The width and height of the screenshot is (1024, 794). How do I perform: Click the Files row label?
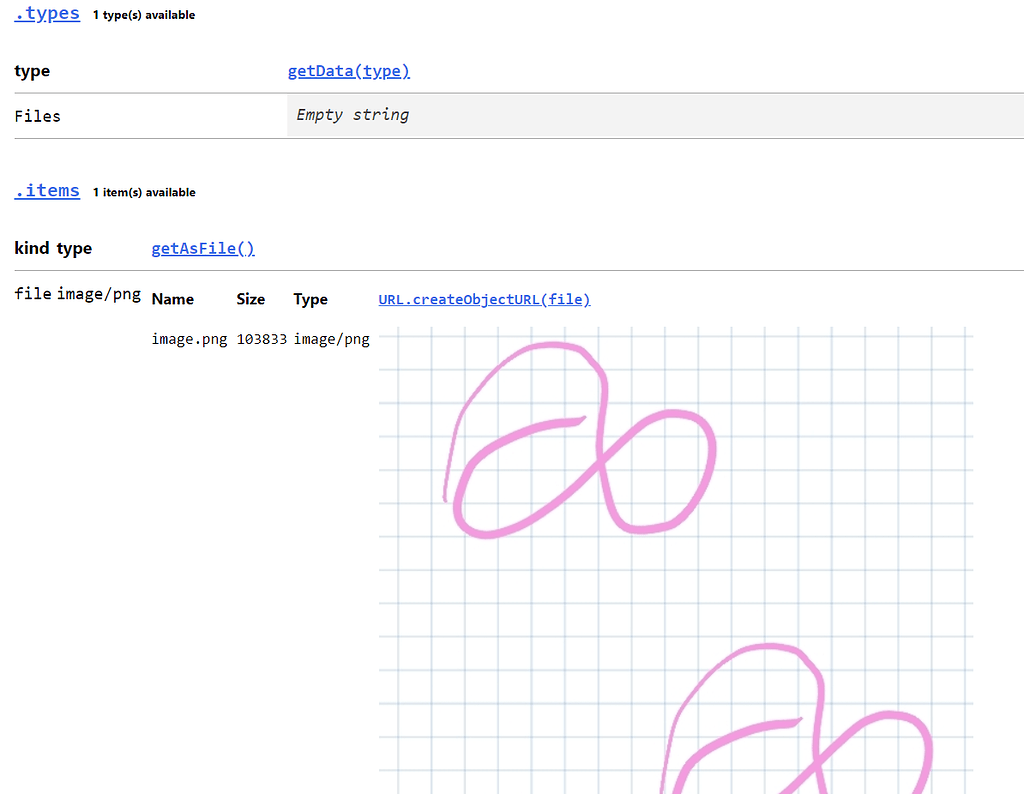(37, 115)
